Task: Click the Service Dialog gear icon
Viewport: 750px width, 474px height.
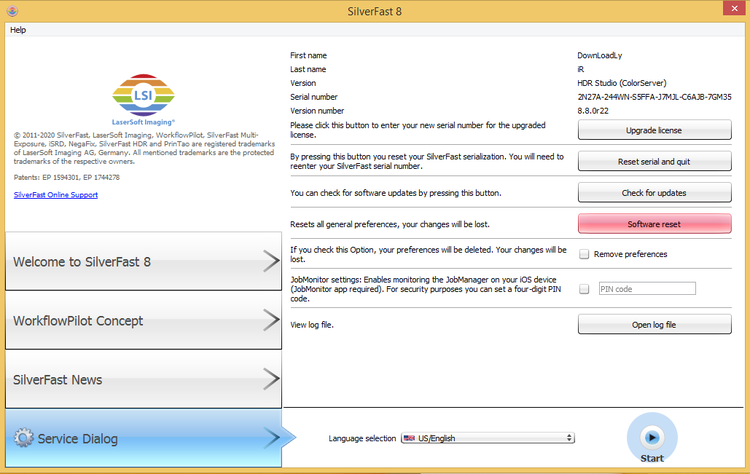Action: coord(24,438)
